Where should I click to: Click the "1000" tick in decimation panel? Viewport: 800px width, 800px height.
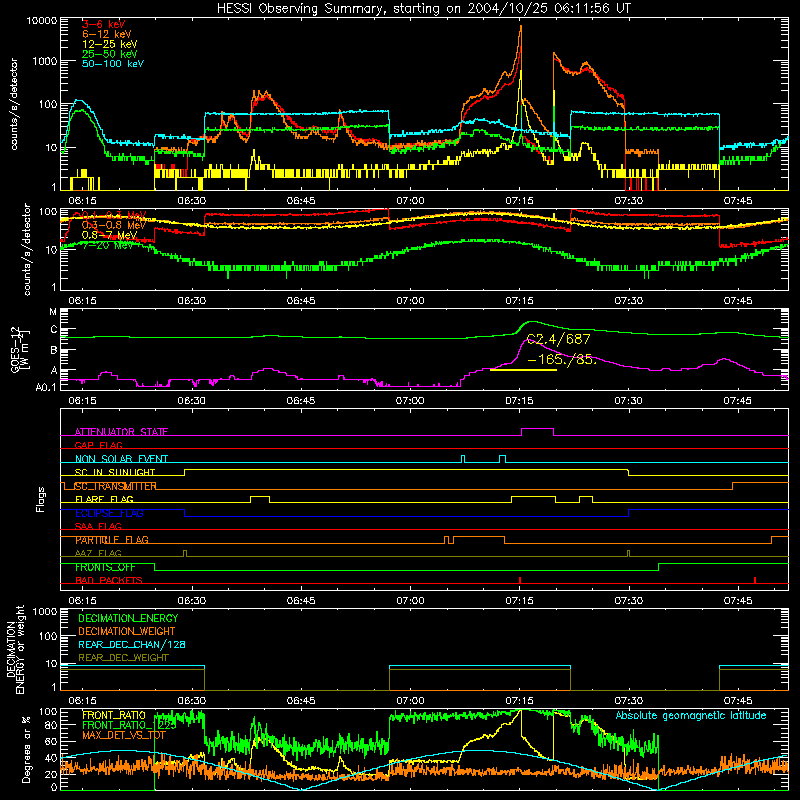pyautogui.click(x=44, y=611)
